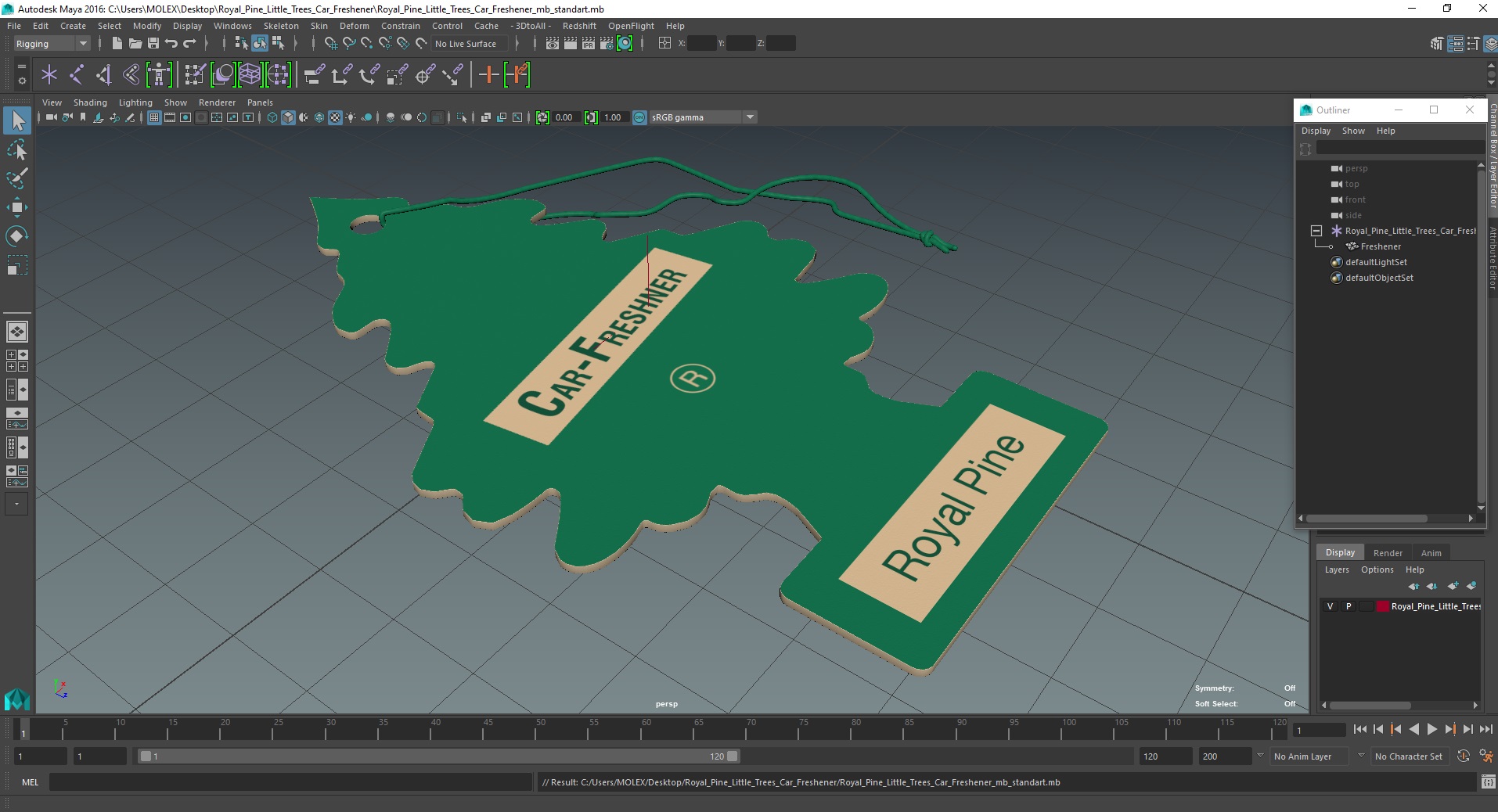Jump to start of playback range
1498x812 pixels.
1360,729
